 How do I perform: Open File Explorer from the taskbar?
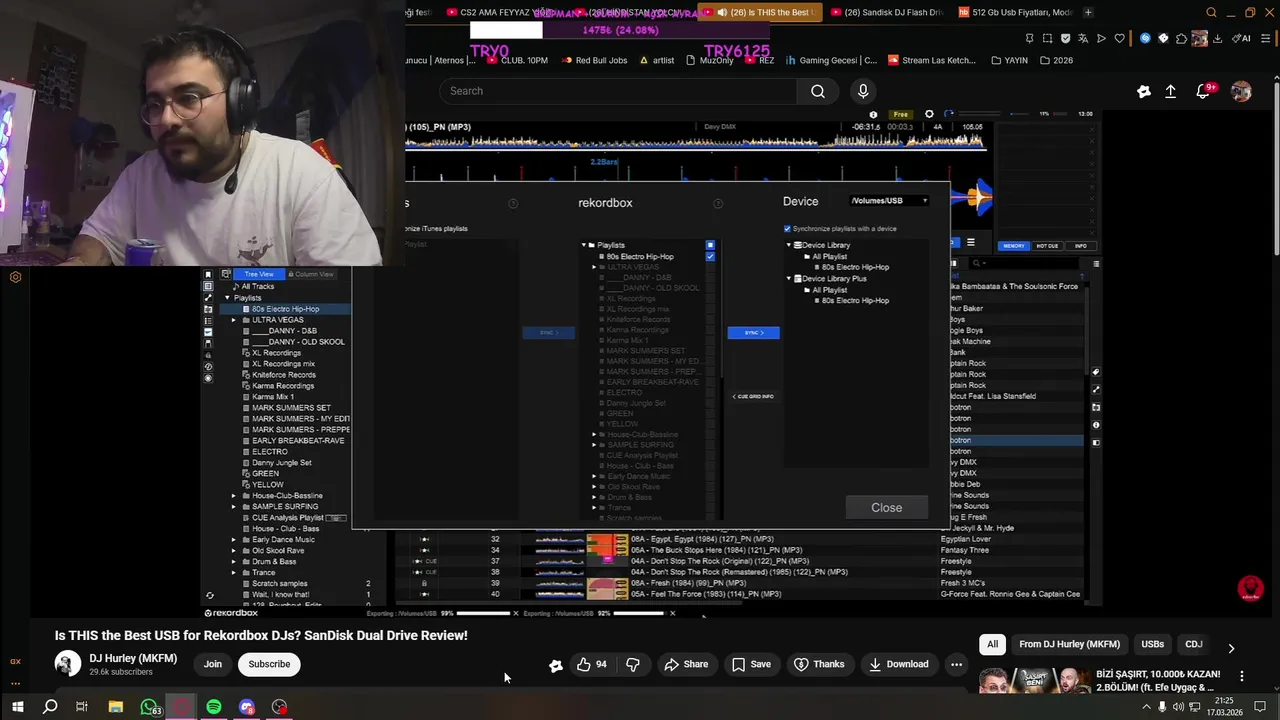coord(116,707)
